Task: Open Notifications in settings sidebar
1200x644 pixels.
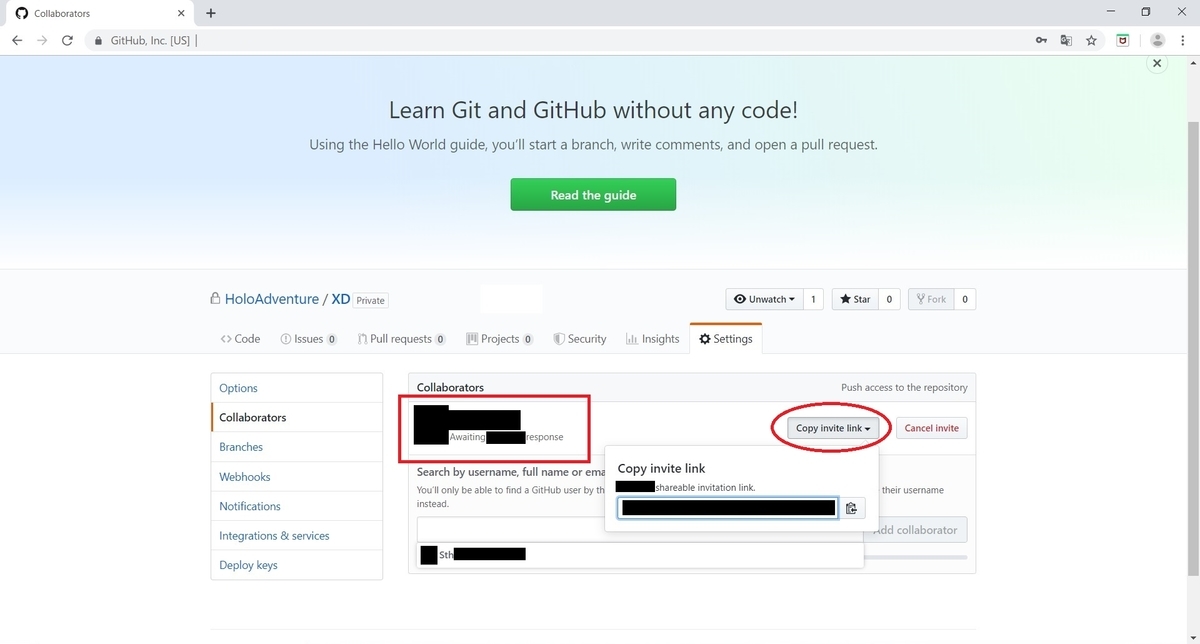Action: [x=297, y=506]
